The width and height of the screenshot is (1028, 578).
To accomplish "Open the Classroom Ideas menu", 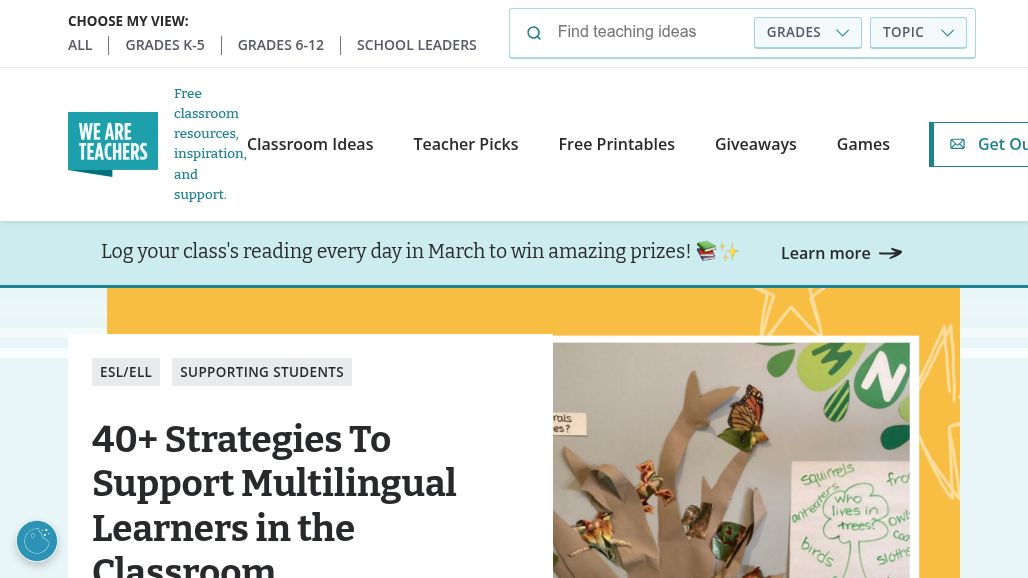I will [310, 144].
